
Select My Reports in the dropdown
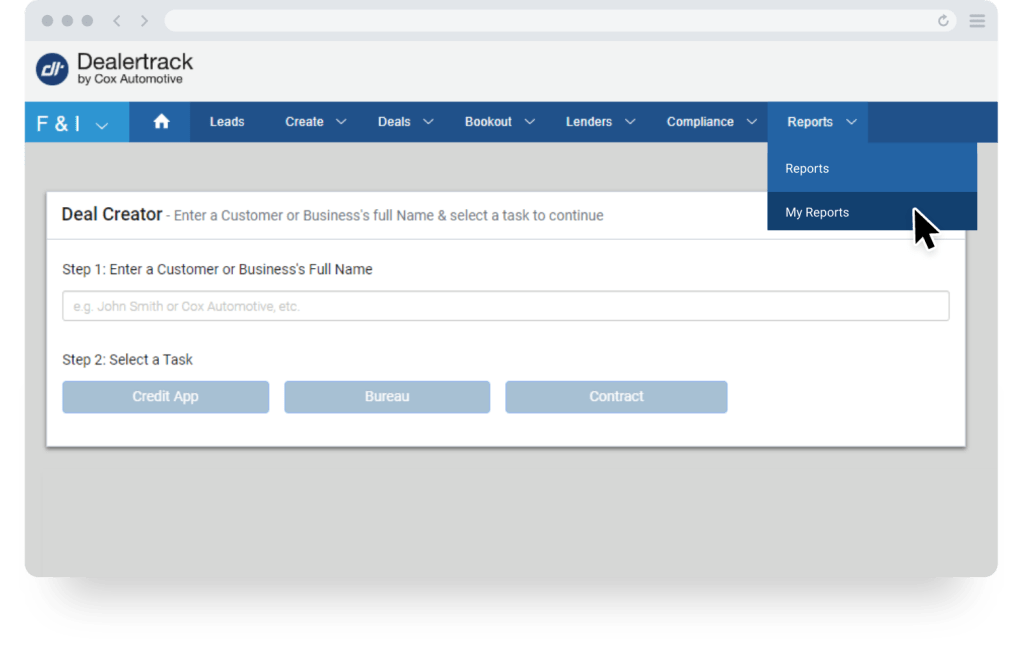tap(872, 211)
